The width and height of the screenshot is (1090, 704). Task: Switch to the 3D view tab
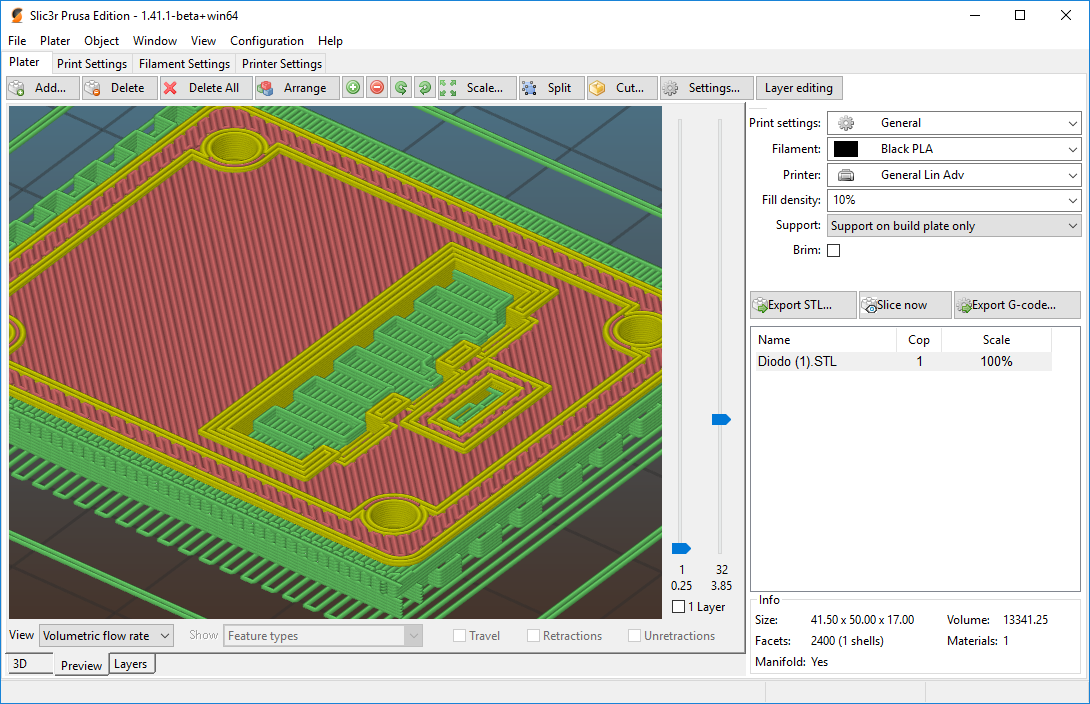point(30,664)
